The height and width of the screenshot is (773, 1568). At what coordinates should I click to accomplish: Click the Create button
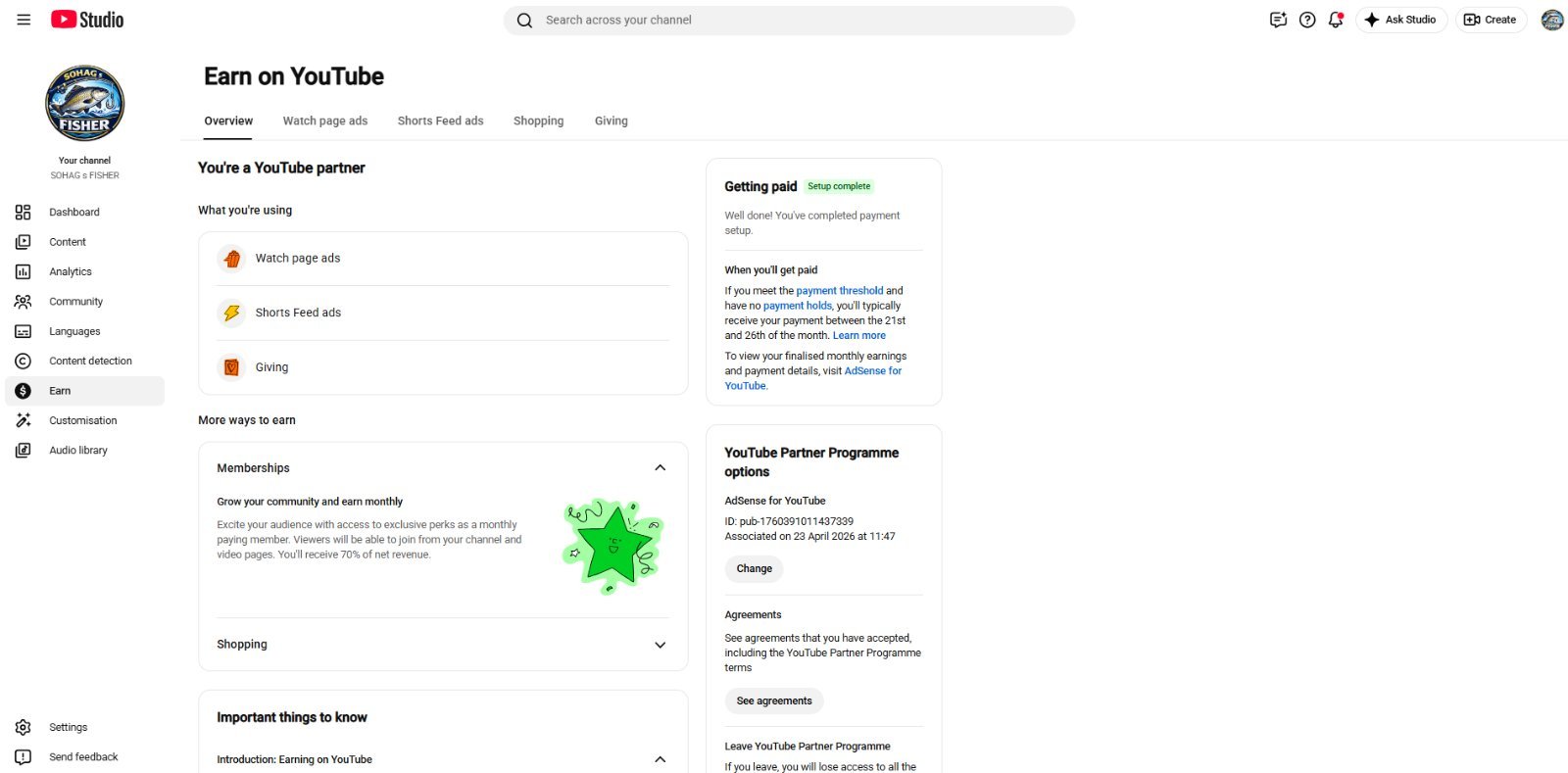point(1491,20)
